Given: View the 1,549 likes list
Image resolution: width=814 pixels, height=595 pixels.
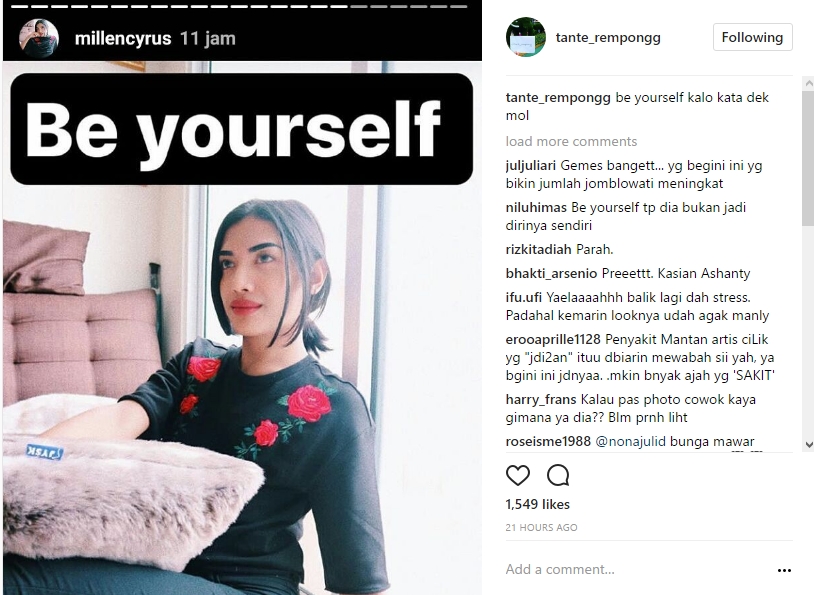Looking at the screenshot, I should pos(537,504).
